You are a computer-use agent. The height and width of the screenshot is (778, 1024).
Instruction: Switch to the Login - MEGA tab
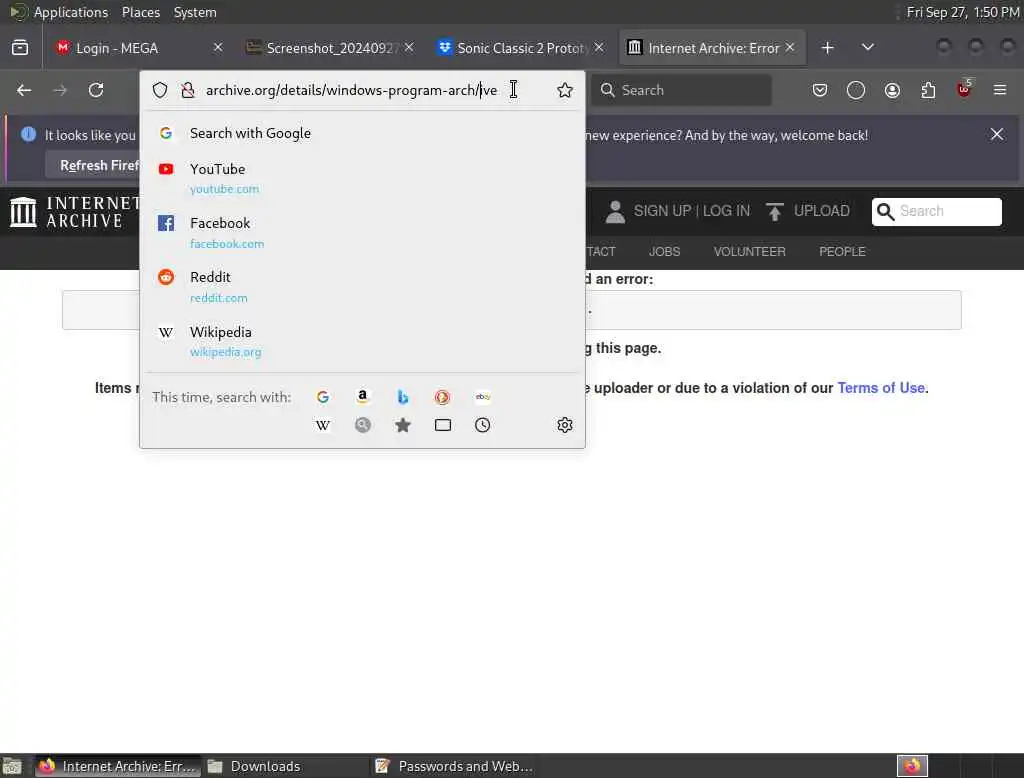coord(137,48)
